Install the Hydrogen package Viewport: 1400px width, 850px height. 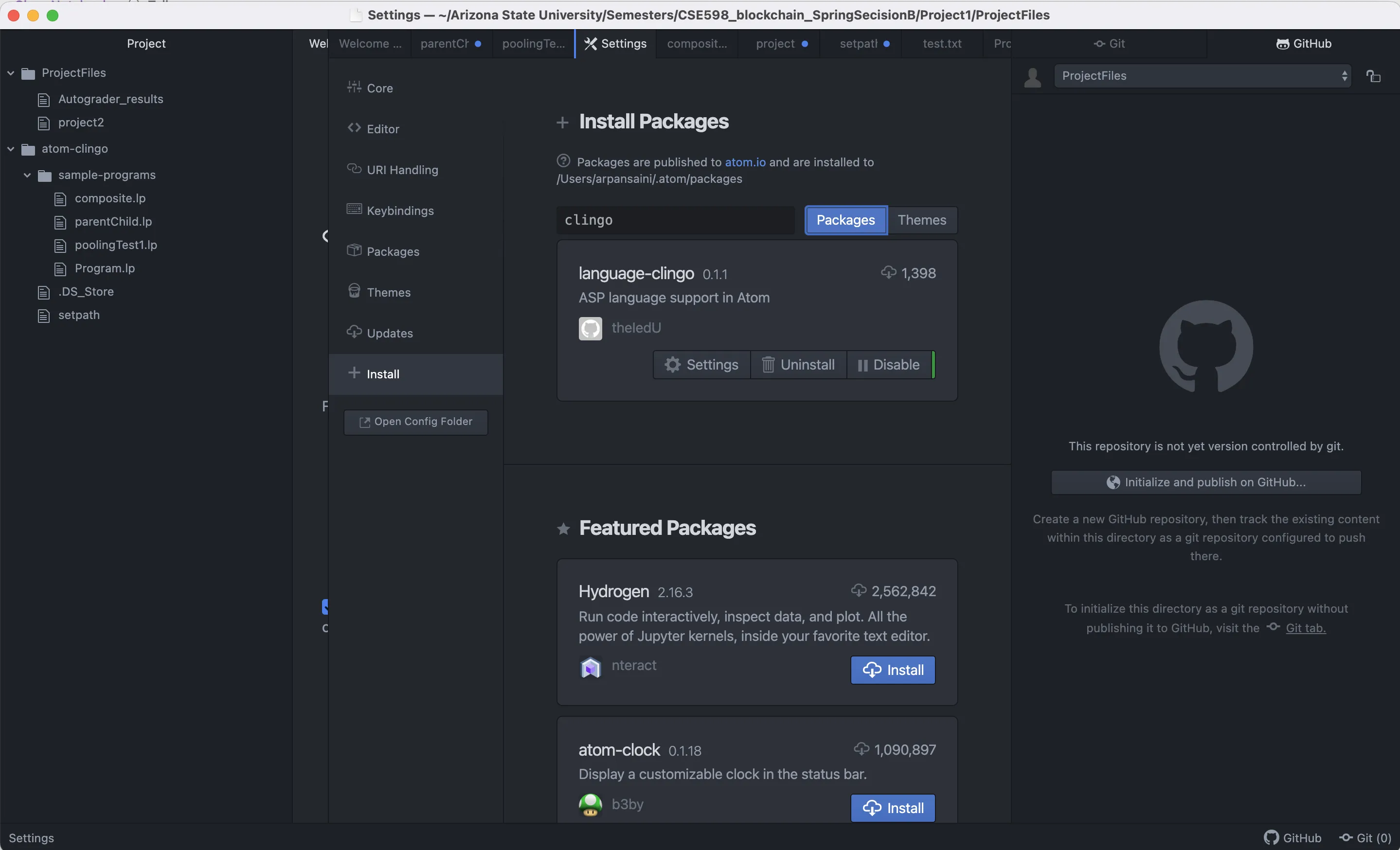(893, 670)
